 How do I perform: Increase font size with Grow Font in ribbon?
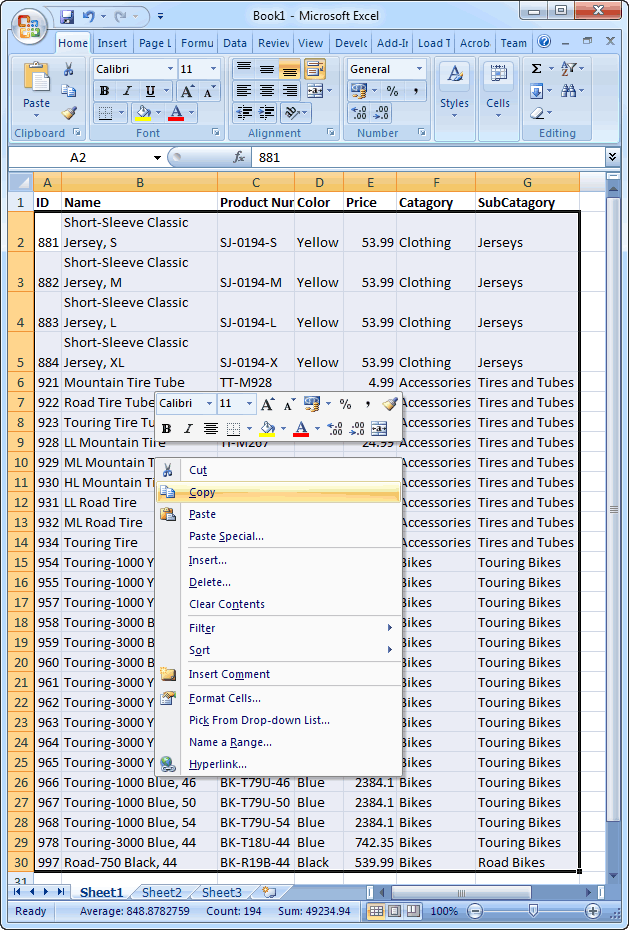click(187, 91)
